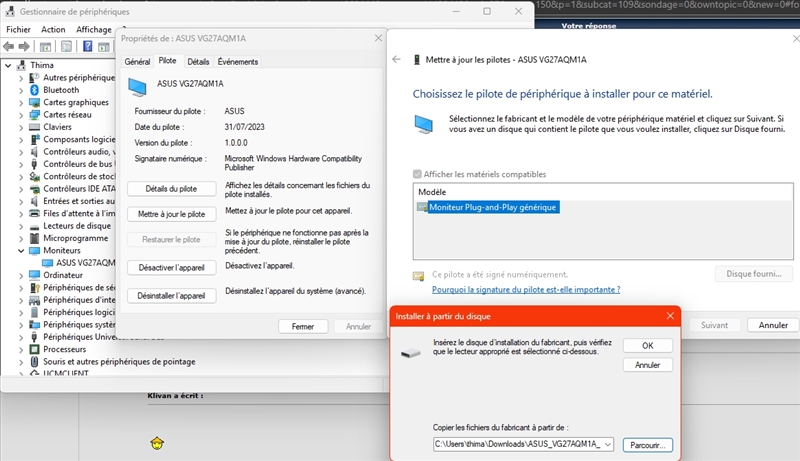Click the Entrées et sorties audio row
Image resolution: width=800 pixels, height=461 pixels.
tap(79, 201)
